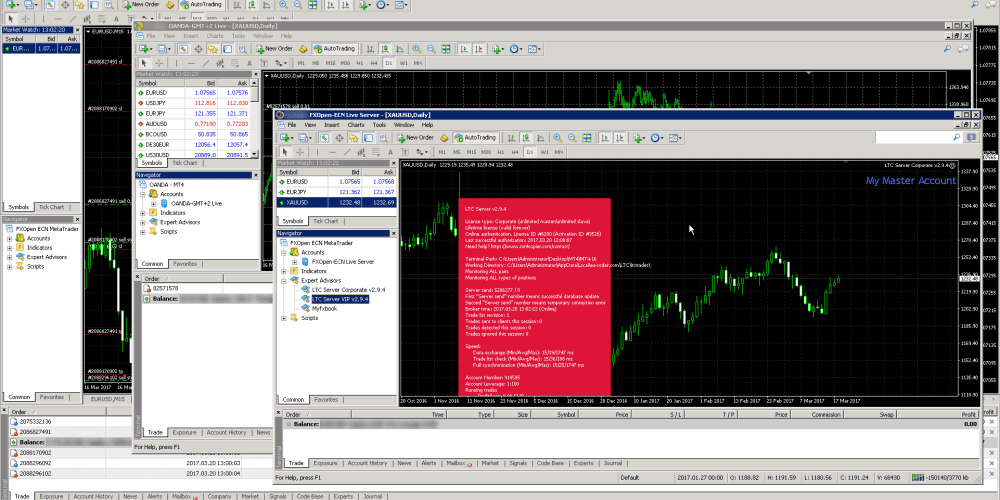The height and width of the screenshot is (500, 1000).
Task: Click New Order in background MetaTrader window
Action: click(x=141, y=4)
